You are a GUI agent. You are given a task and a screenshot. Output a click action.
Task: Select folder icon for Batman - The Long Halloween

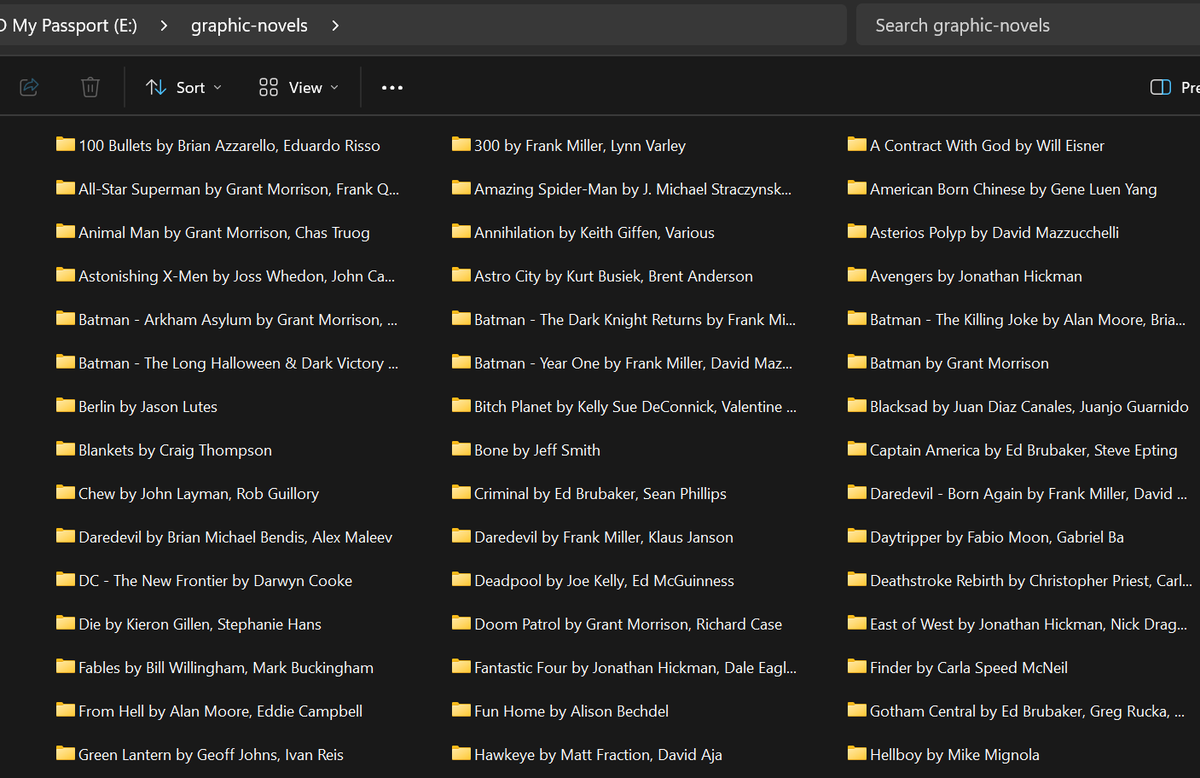pyautogui.click(x=66, y=362)
